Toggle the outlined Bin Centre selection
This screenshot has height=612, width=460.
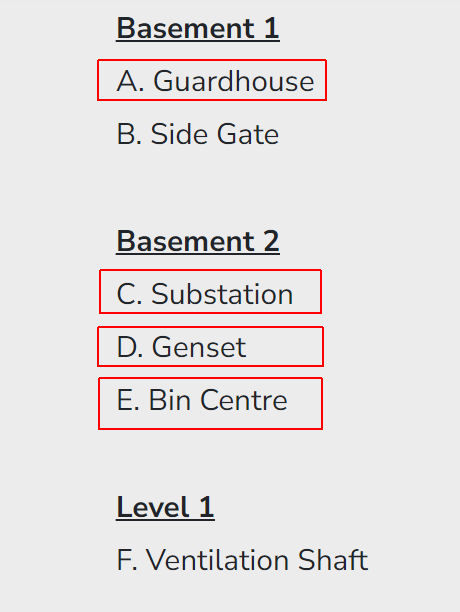click(x=210, y=404)
